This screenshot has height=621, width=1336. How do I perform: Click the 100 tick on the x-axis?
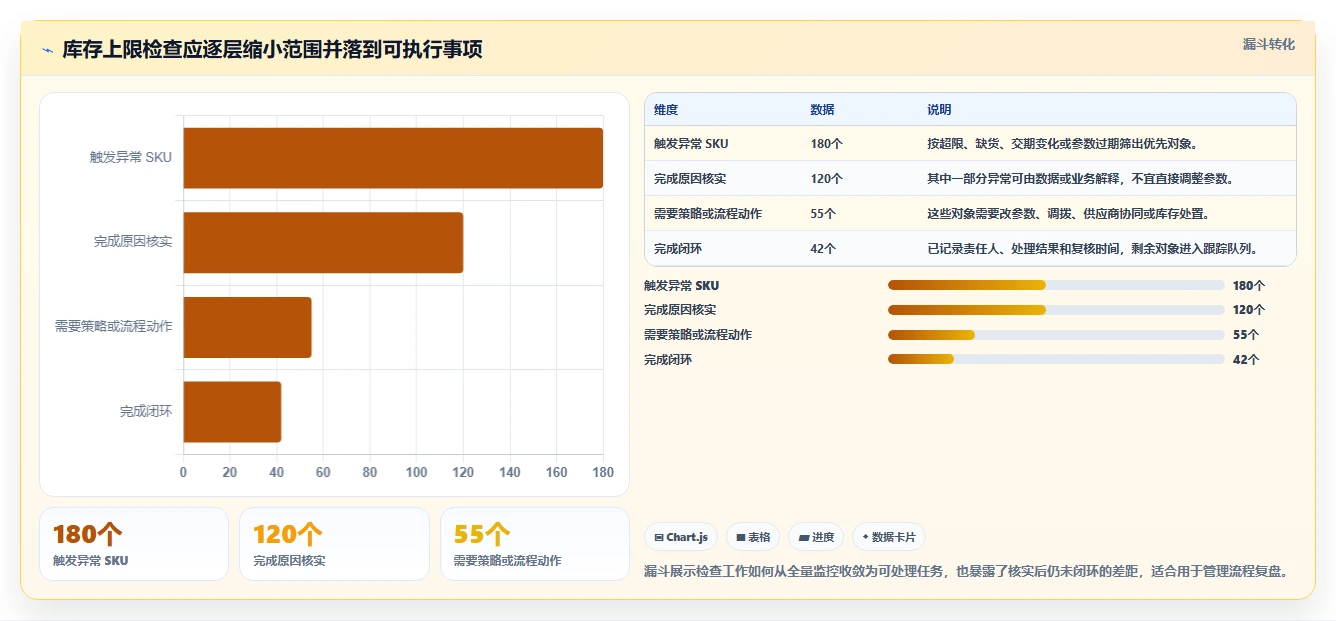pos(416,473)
